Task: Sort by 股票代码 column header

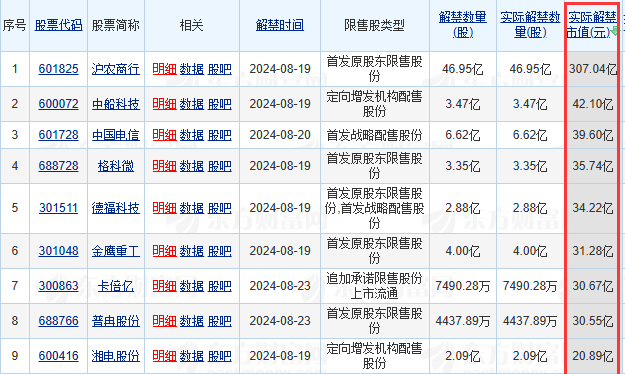Action: [59, 26]
